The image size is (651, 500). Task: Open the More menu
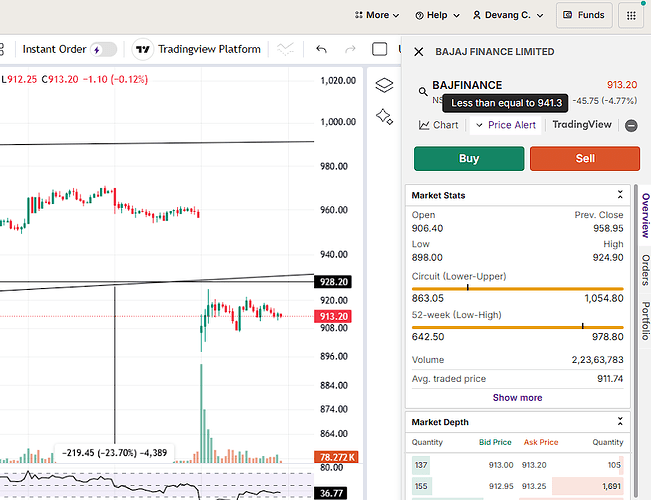click(377, 15)
